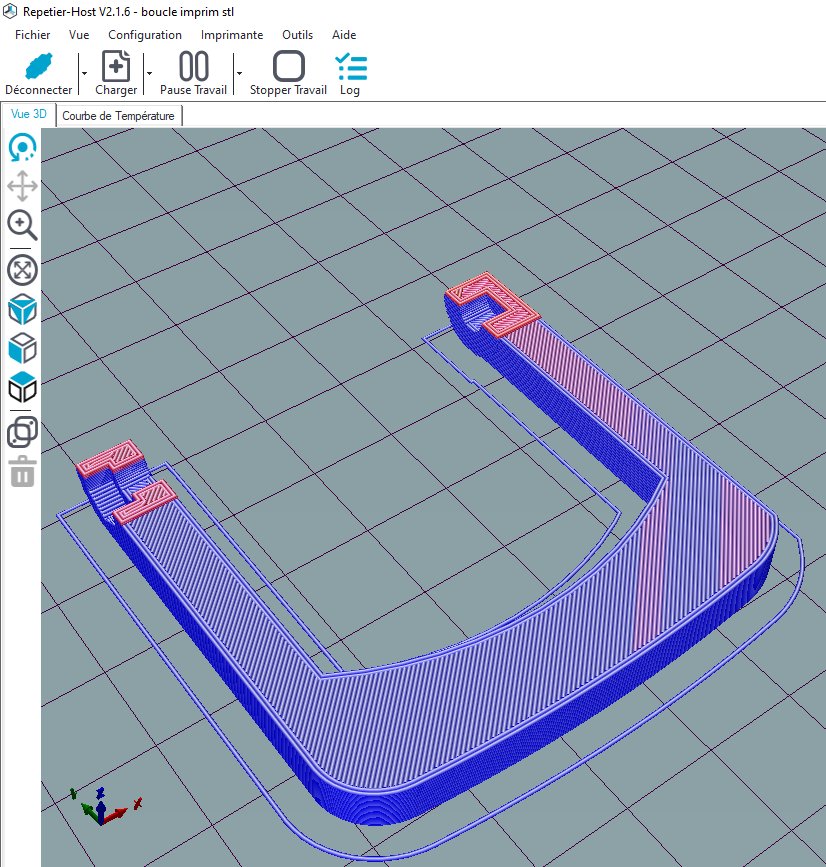Open the Fichier menu
The height and width of the screenshot is (867, 826).
[x=33, y=35]
